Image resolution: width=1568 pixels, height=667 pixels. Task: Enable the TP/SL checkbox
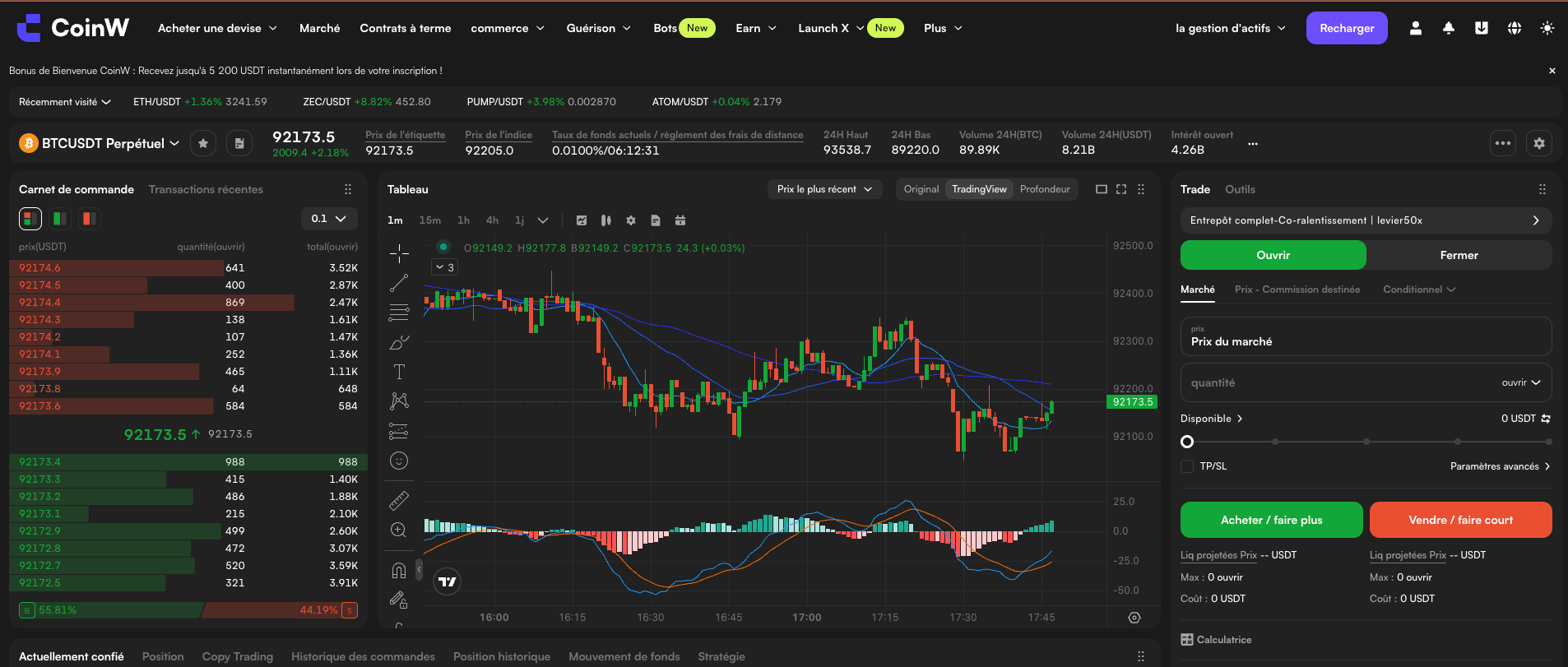1187,466
